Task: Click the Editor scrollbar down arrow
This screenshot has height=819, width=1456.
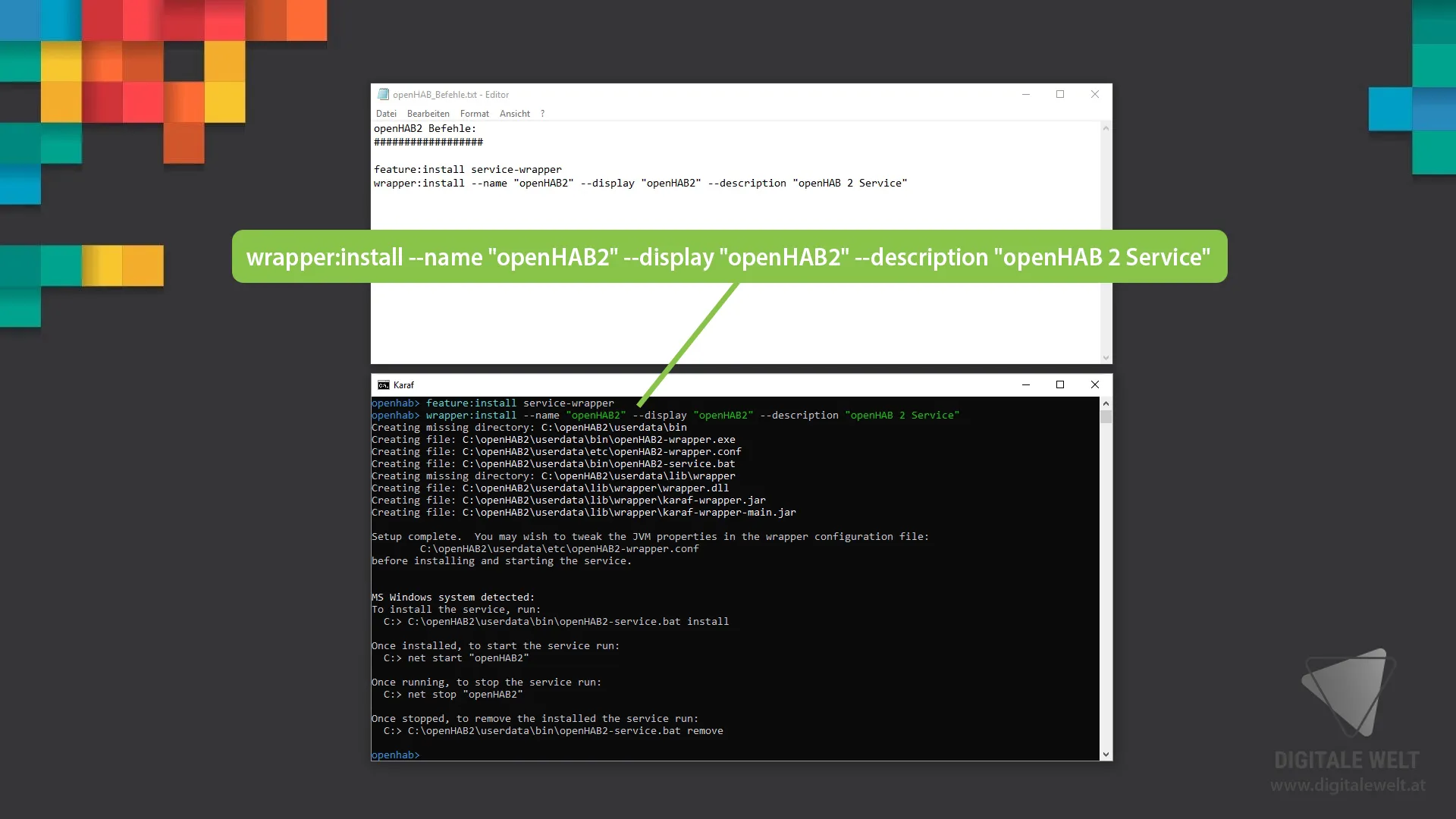Action: click(x=1106, y=357)
